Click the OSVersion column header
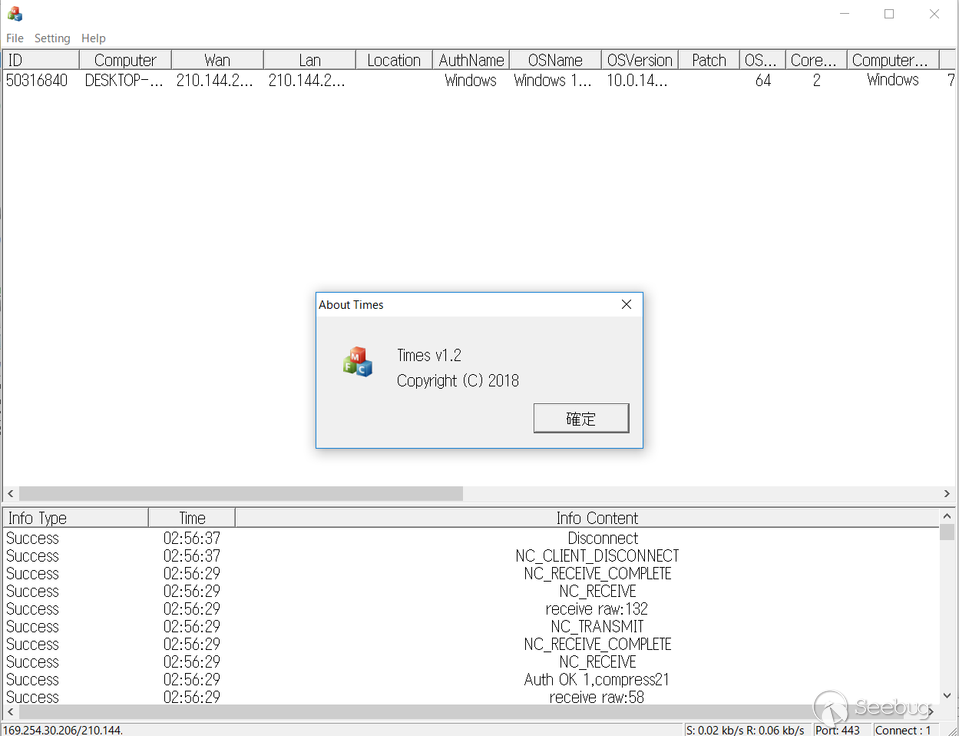This screenshot has width=959, height=736. [x=640, y=60]
